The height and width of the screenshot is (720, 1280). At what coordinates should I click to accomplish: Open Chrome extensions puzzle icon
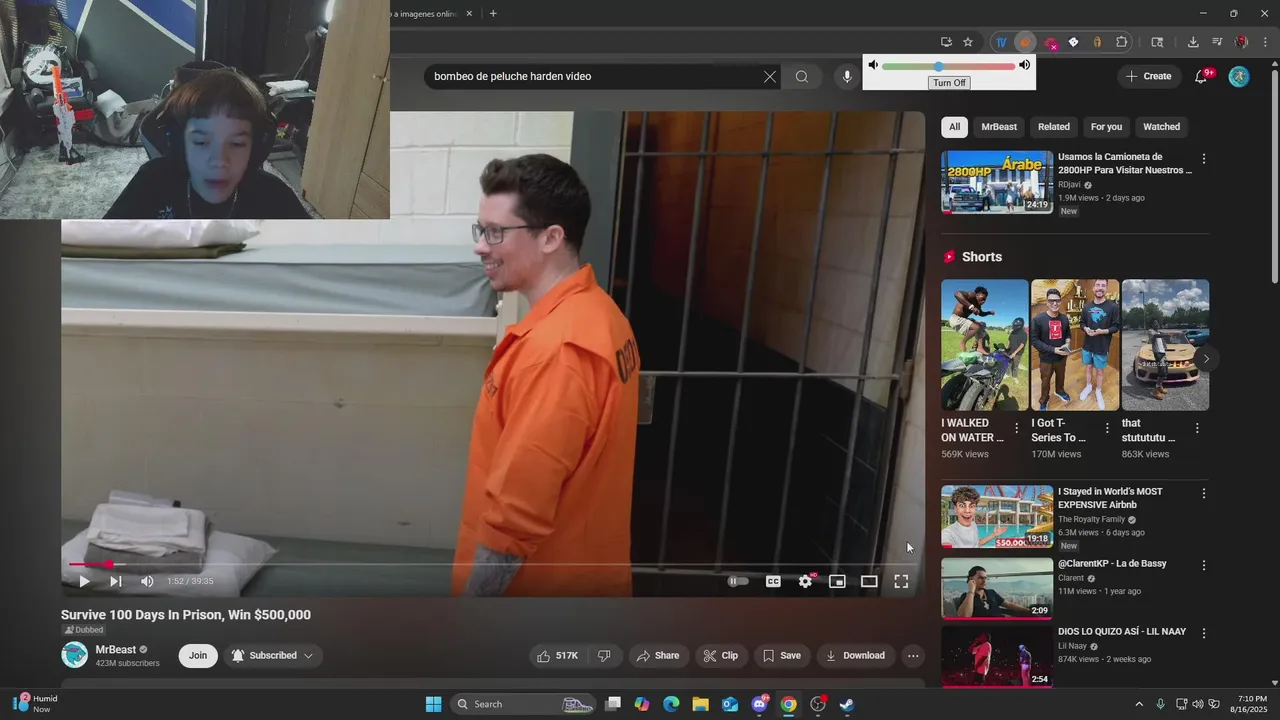[1122, 42]
